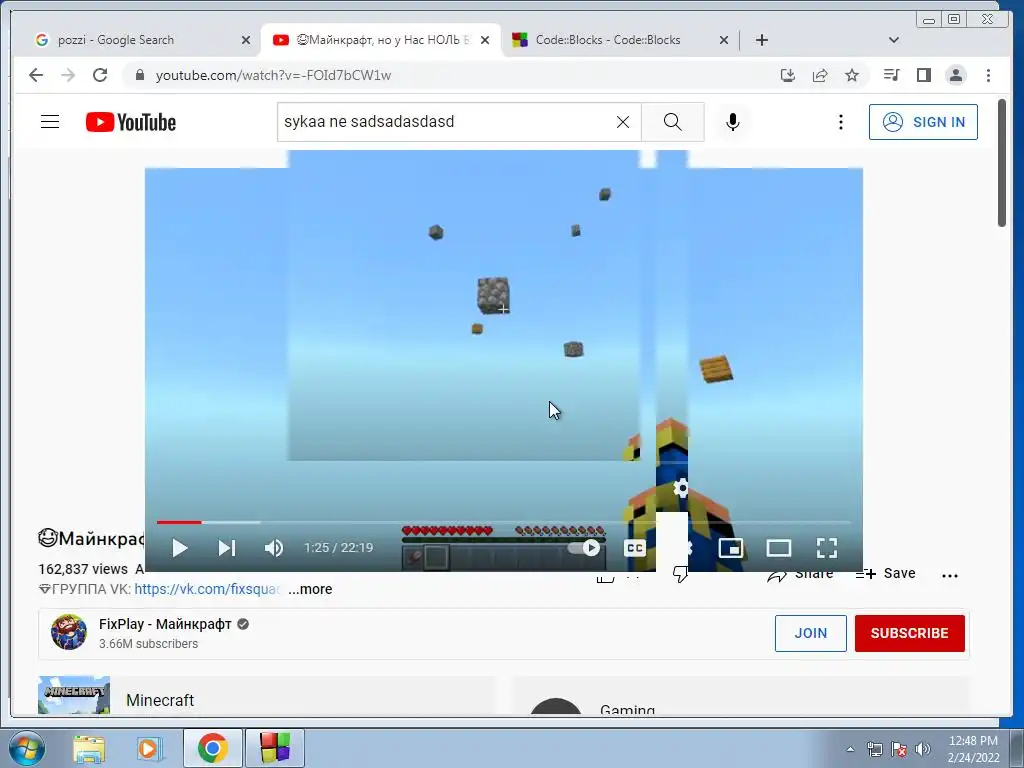Open more actions menu beside Save

(950, 575)
